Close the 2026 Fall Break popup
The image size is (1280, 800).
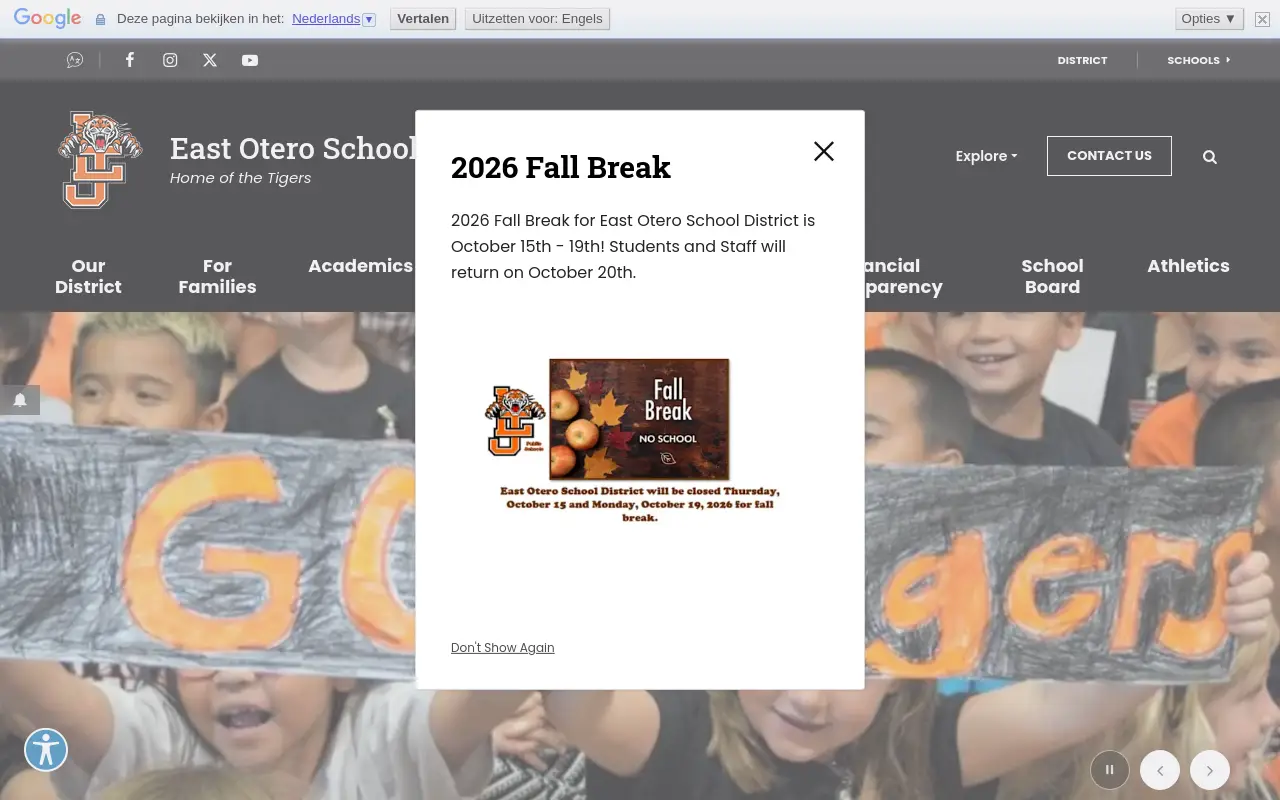[x=824, y=151]
